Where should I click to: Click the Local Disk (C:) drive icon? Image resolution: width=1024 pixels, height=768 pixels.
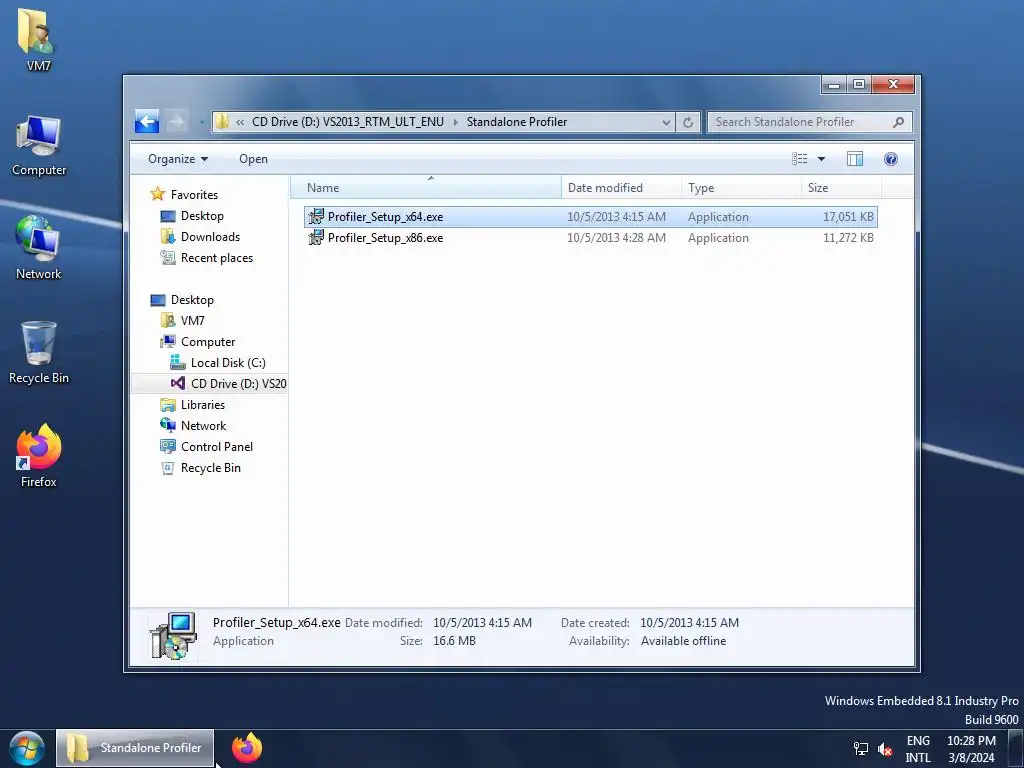pyautogui.click(x=178, y=362)
